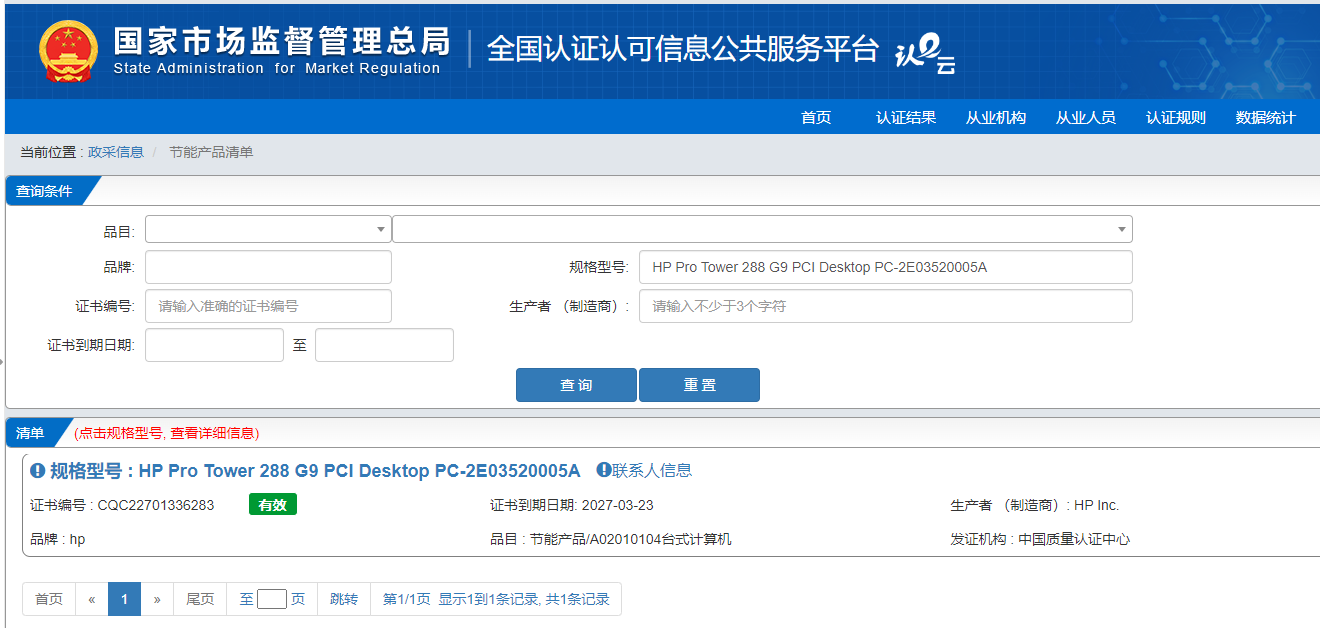Click manufacturer HP Inc. text
The height and width of the screenshot is (628, 1320).
[x=1097, y=505]
